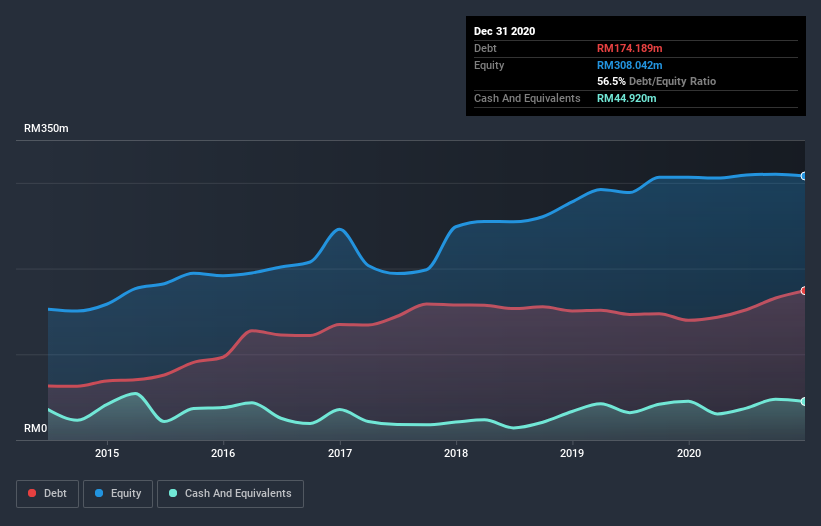Viewport: 821px width, 526px height.
Task: Click the RM308.042m equity value
Action: pos(629,65)
